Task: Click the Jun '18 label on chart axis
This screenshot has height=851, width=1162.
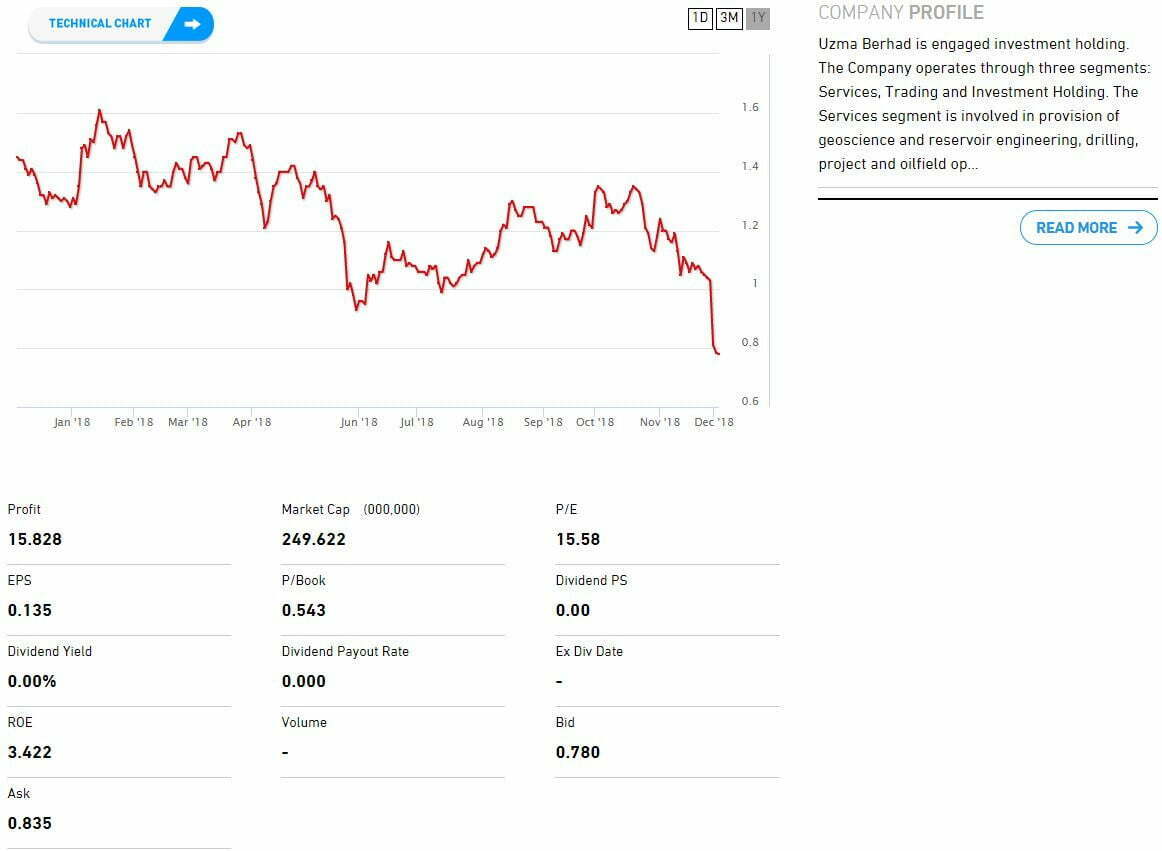Action: 358,422
